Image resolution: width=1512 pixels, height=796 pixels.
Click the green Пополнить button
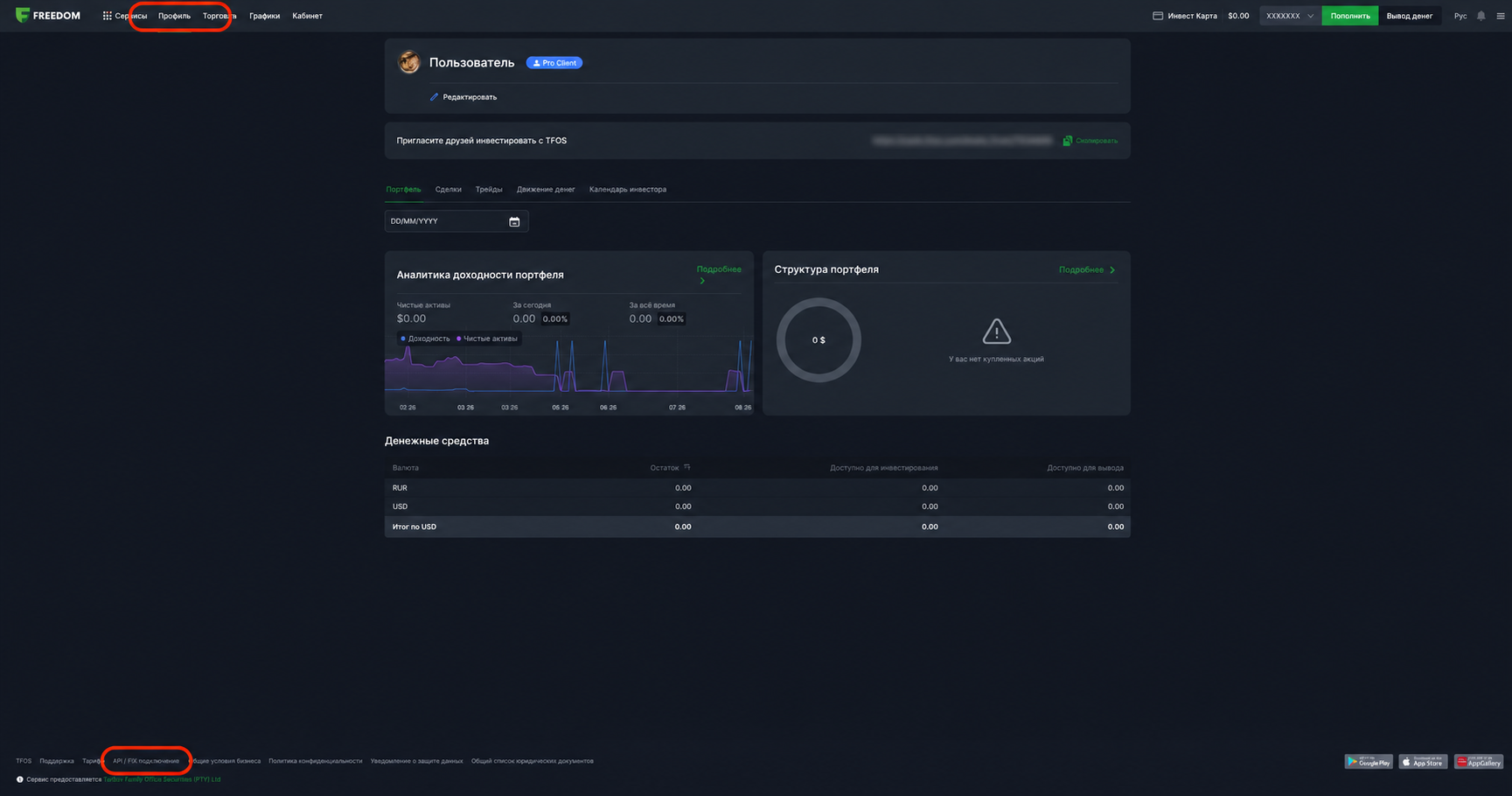tap(1349, 16)
